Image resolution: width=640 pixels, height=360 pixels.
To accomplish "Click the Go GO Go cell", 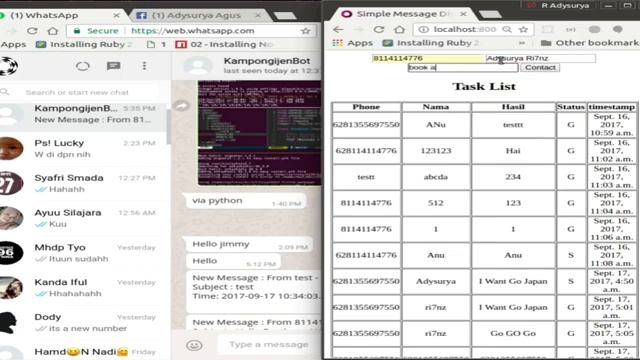I will coord(513,333).
